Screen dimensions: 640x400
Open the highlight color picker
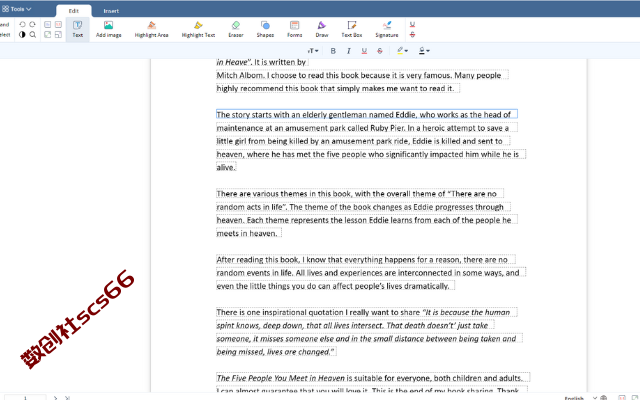[x=402, y=51]
